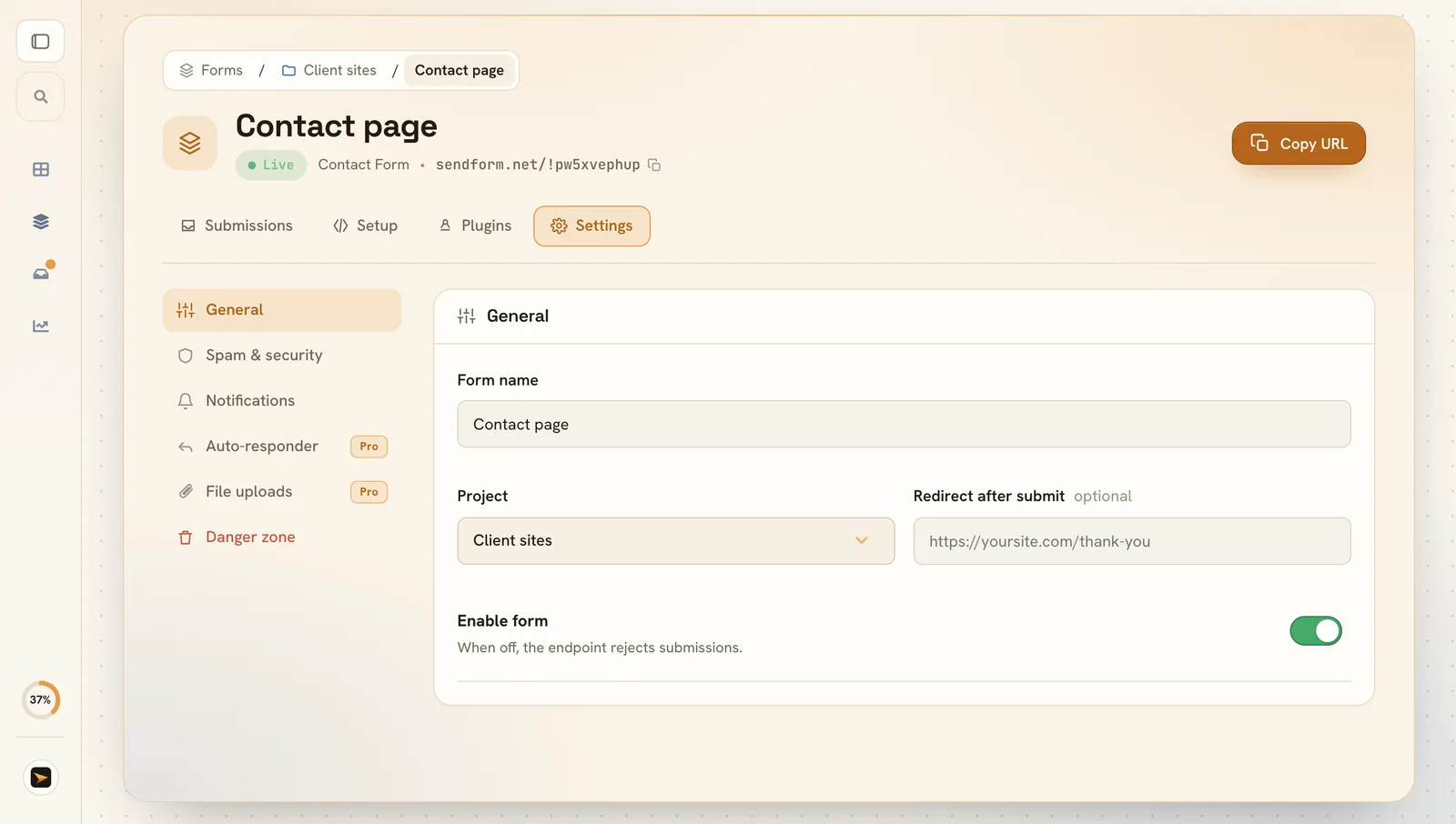
Task: Click the Contact Form type label
Action: (364, 165)
